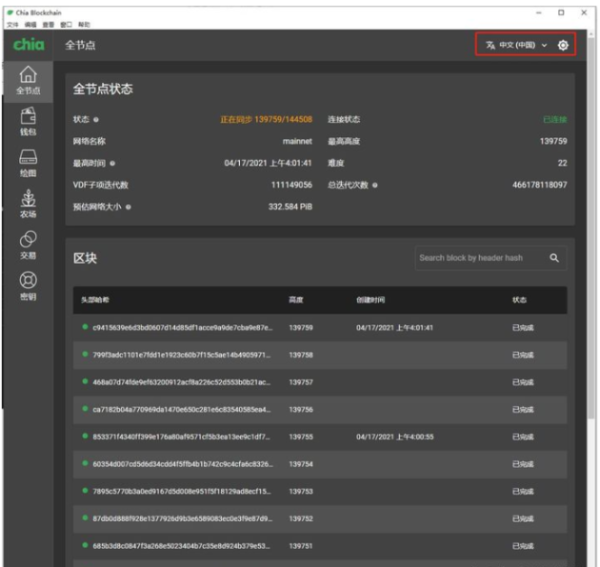
Task: Open the 农场 farm page
Action: click(x=28, y=204)
